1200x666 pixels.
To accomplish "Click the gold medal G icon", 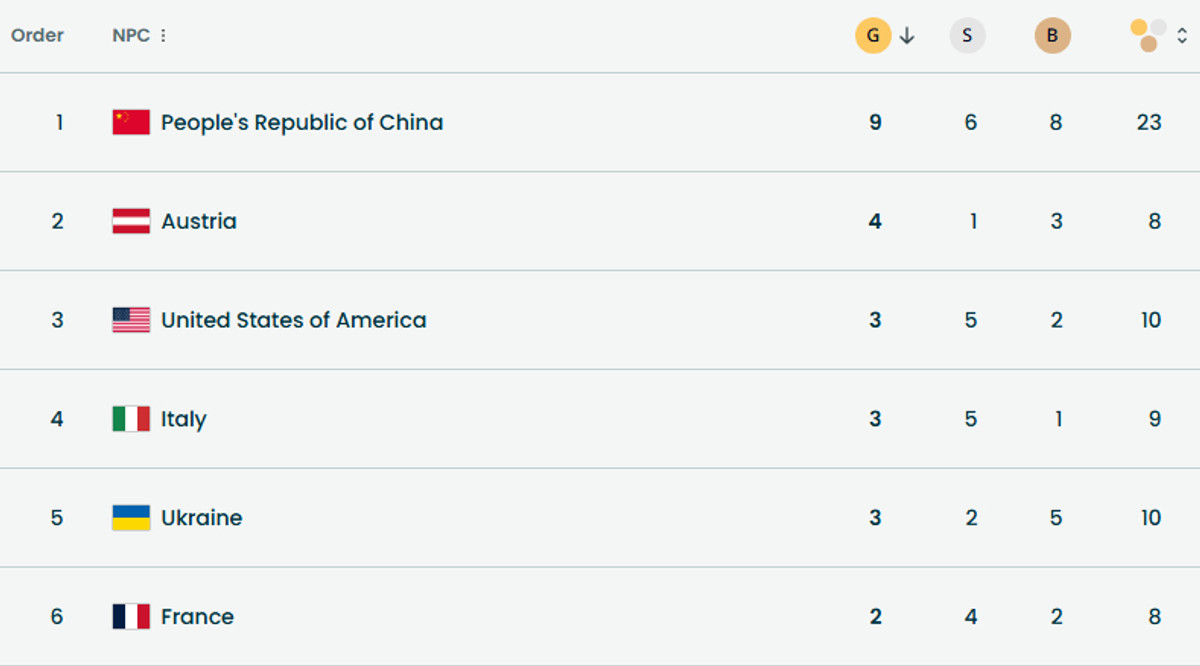I will [873, 36].
